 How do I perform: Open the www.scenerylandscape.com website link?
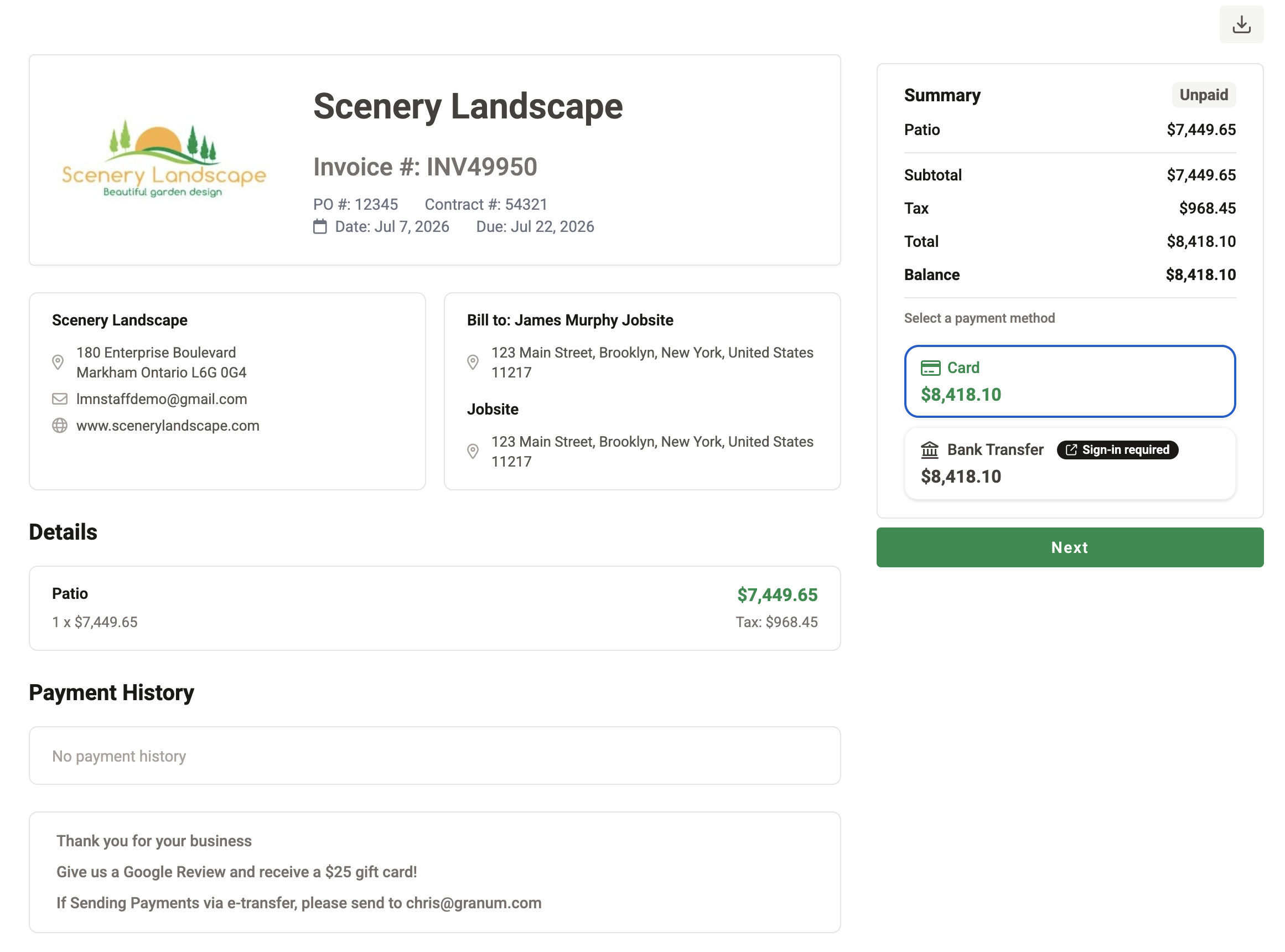point(168,425)
